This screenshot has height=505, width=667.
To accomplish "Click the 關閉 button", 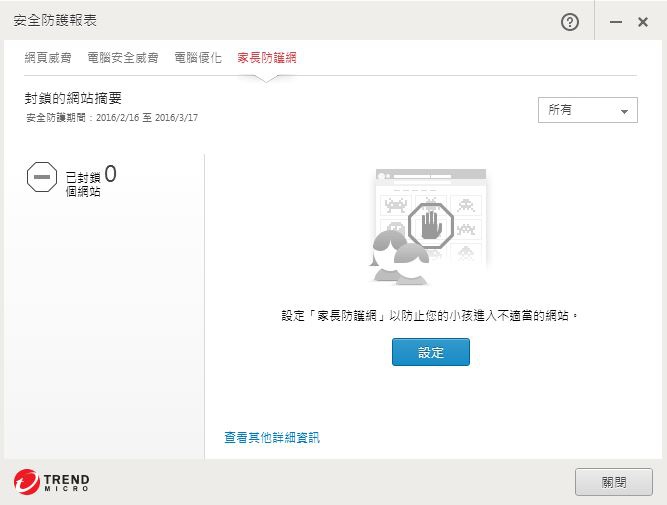I will 613,482.
